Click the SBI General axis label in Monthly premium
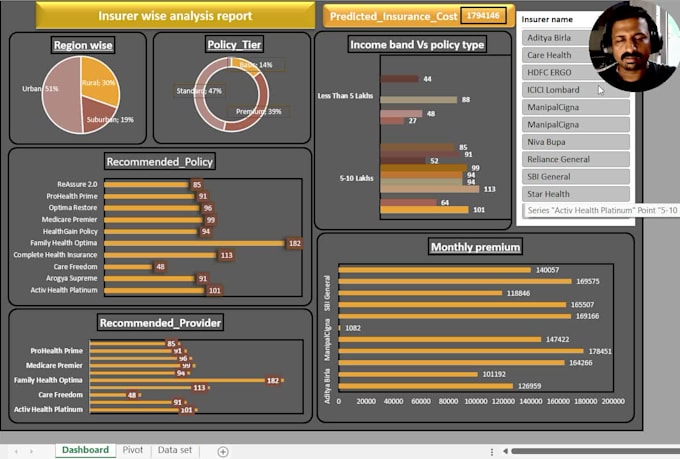 (327, 293)
